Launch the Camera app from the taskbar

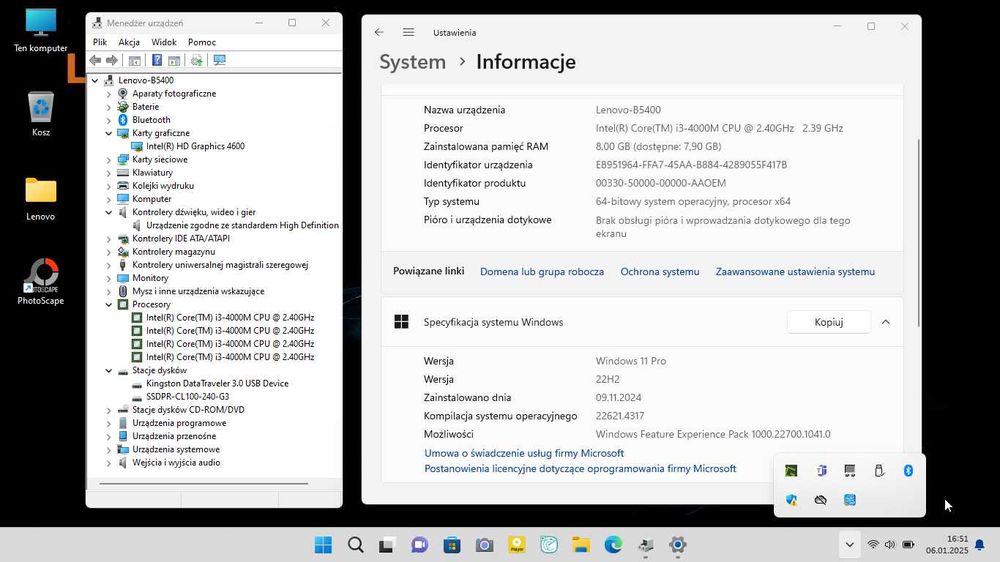tap(484, 545)
